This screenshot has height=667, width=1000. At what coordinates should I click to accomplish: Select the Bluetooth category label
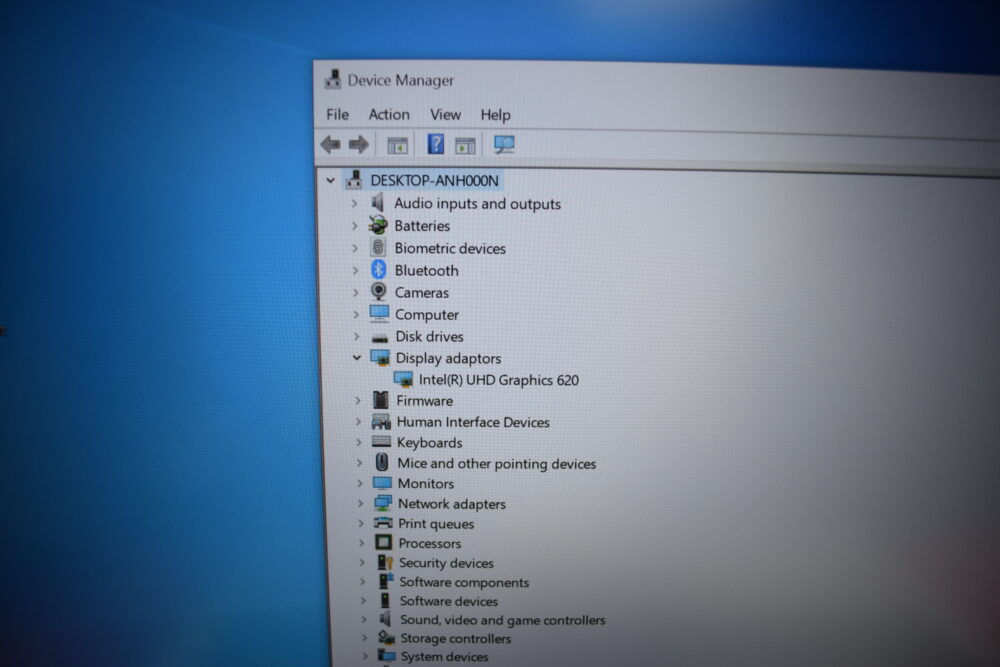[x=426, y=270]
